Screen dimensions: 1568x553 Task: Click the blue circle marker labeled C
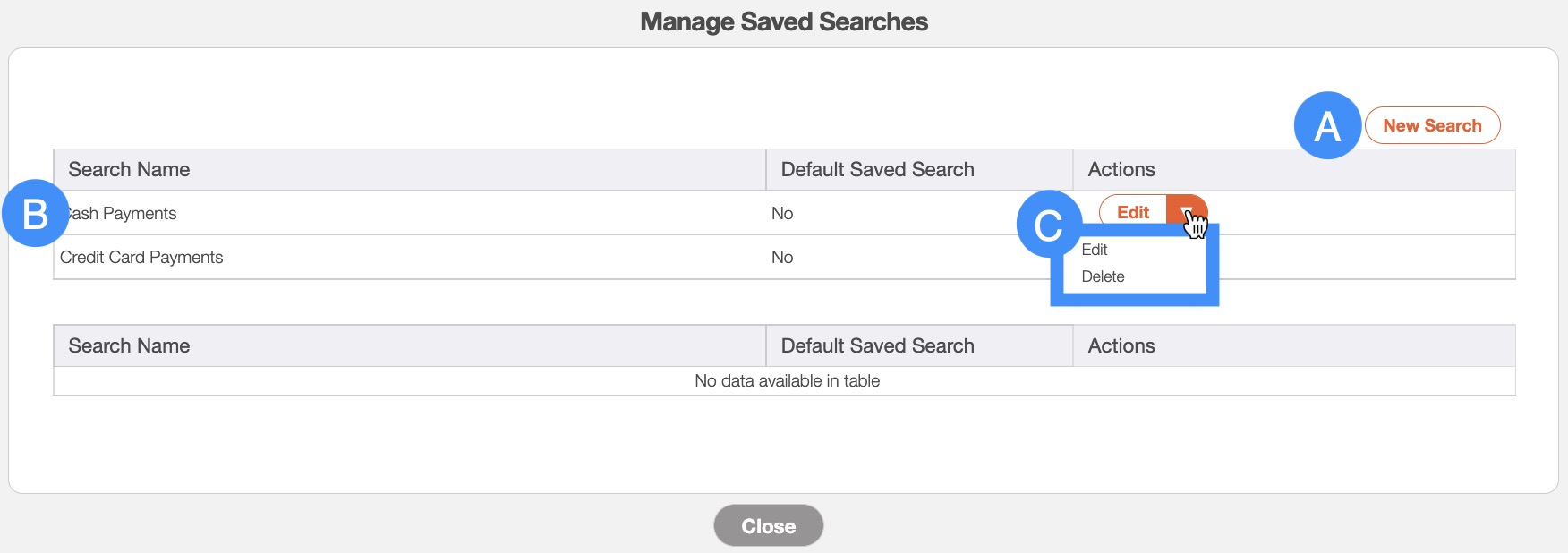[x=1049, y=225]
